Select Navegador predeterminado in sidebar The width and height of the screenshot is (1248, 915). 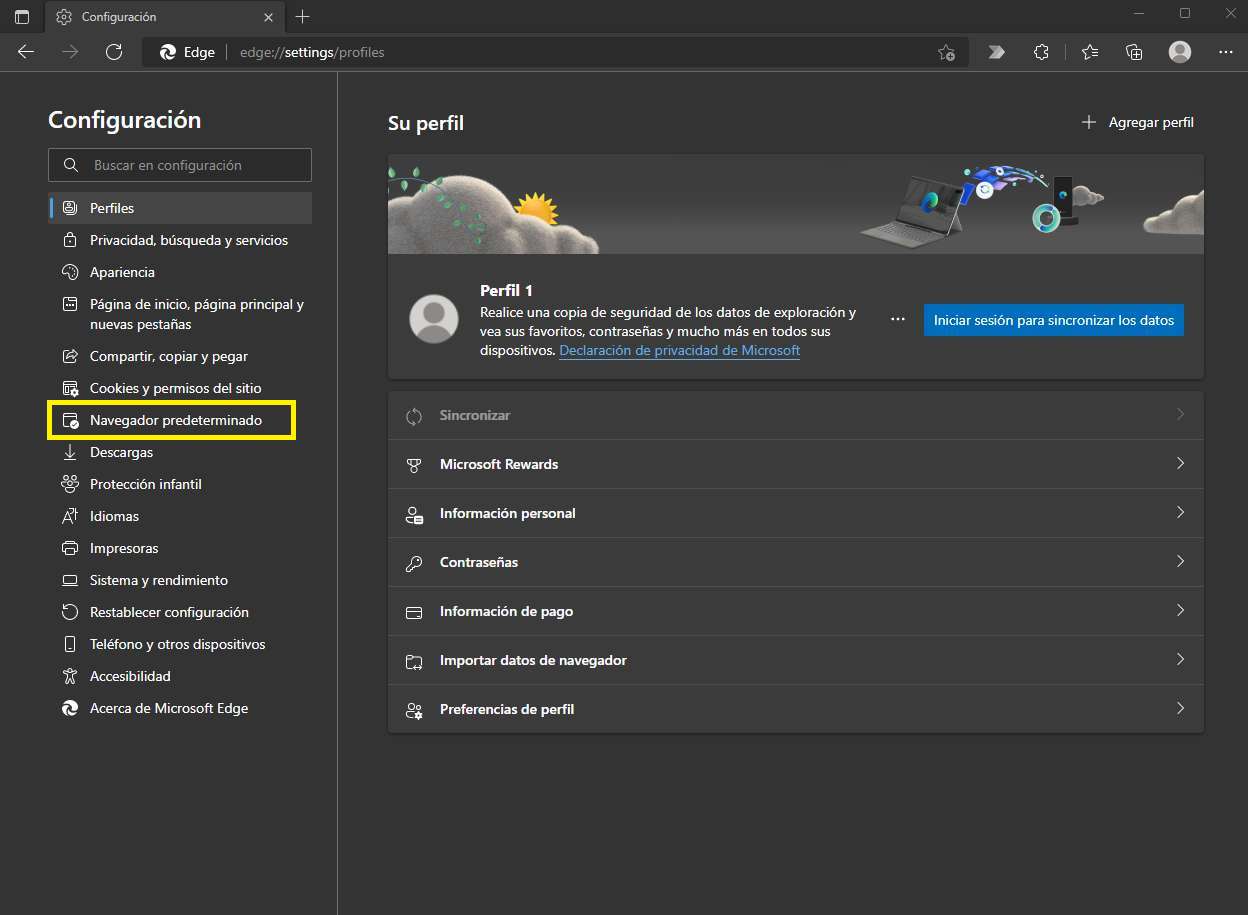click(180, 420)
